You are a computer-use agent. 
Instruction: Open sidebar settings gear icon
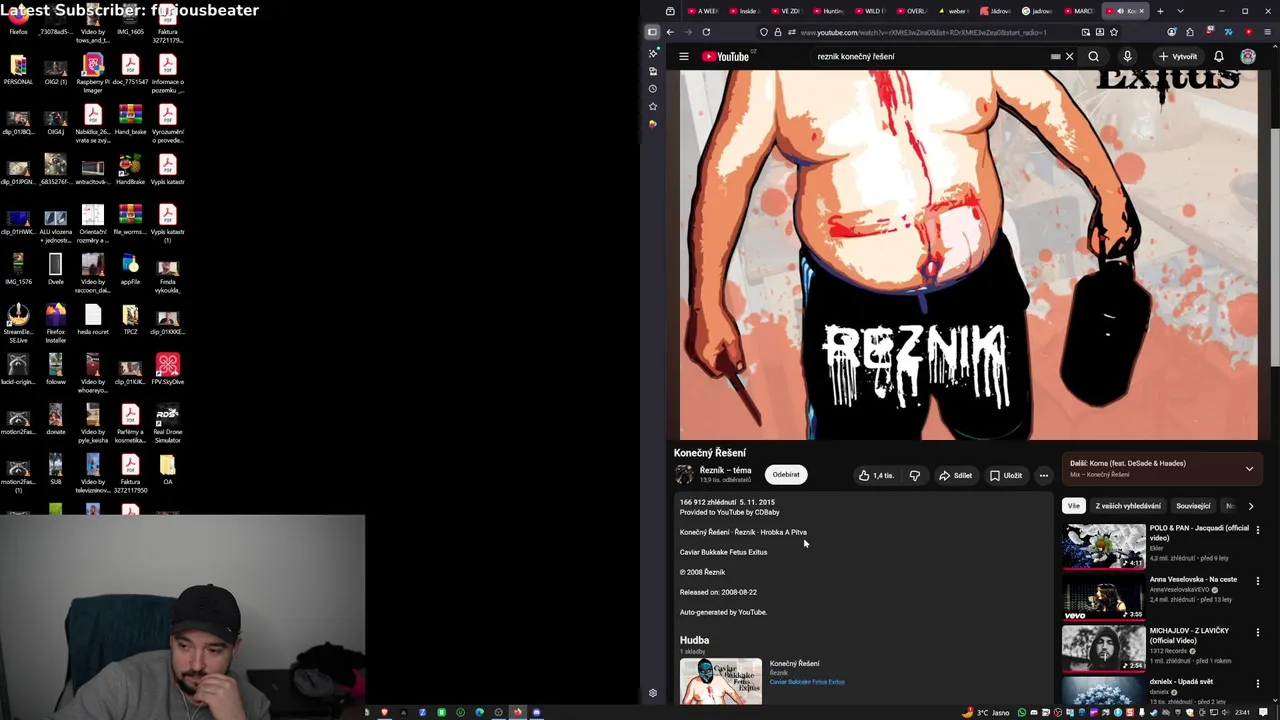coord(653,693)
